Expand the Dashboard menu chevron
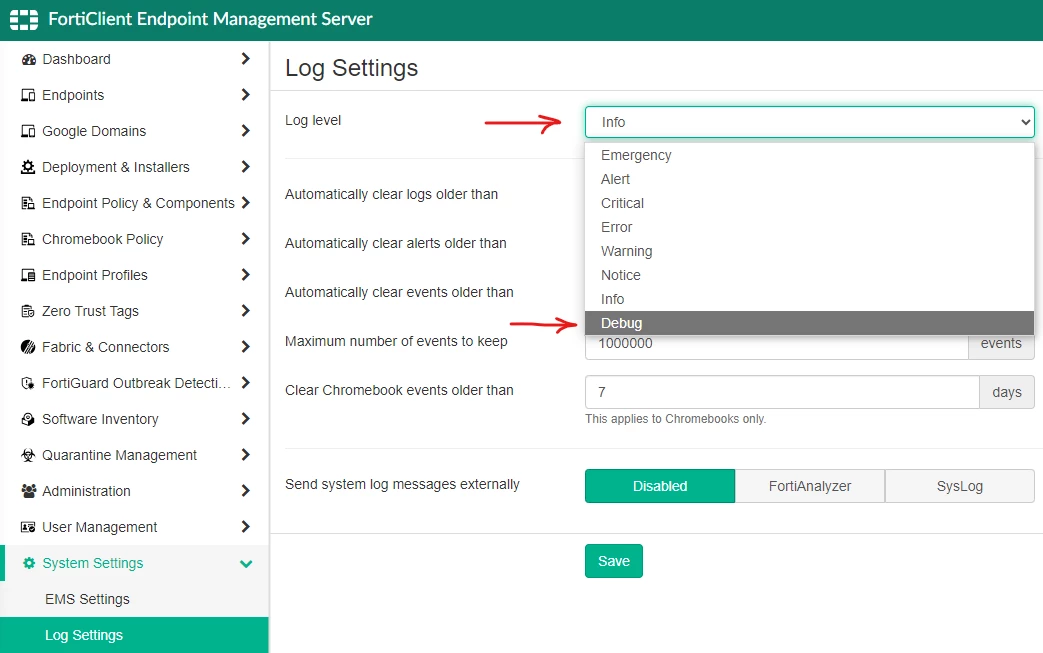The image size is (1043, 653). coord(245,59)
